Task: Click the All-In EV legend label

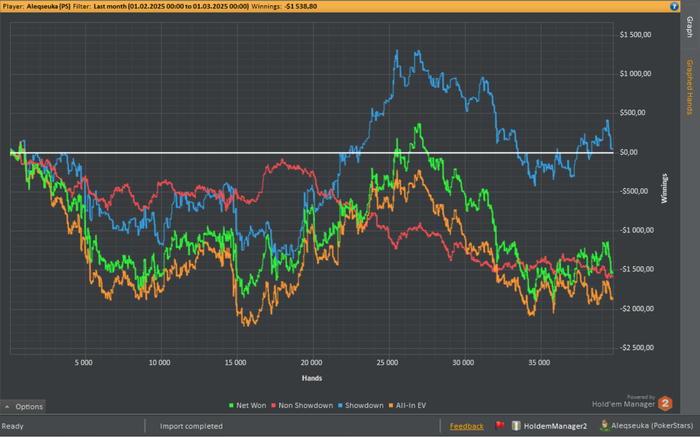Action: 411,405
